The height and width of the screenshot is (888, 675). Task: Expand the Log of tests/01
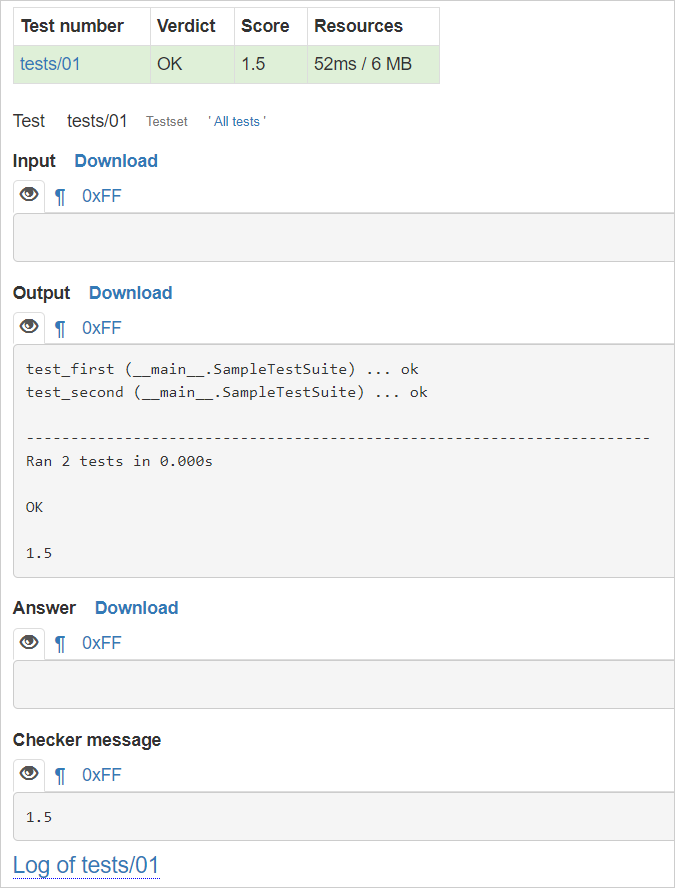86,865
